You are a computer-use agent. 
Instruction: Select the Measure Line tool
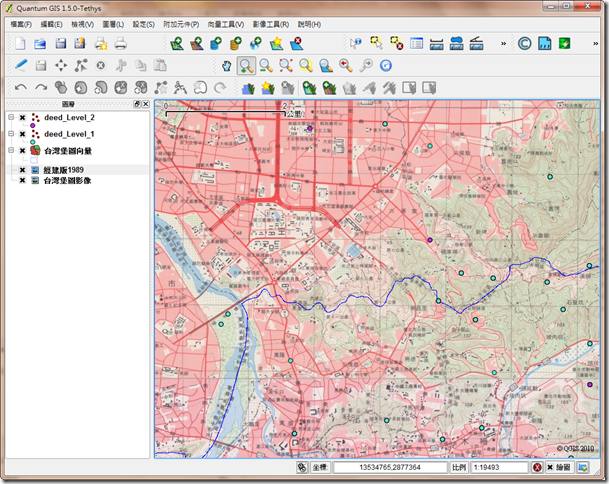pos(437,44)
